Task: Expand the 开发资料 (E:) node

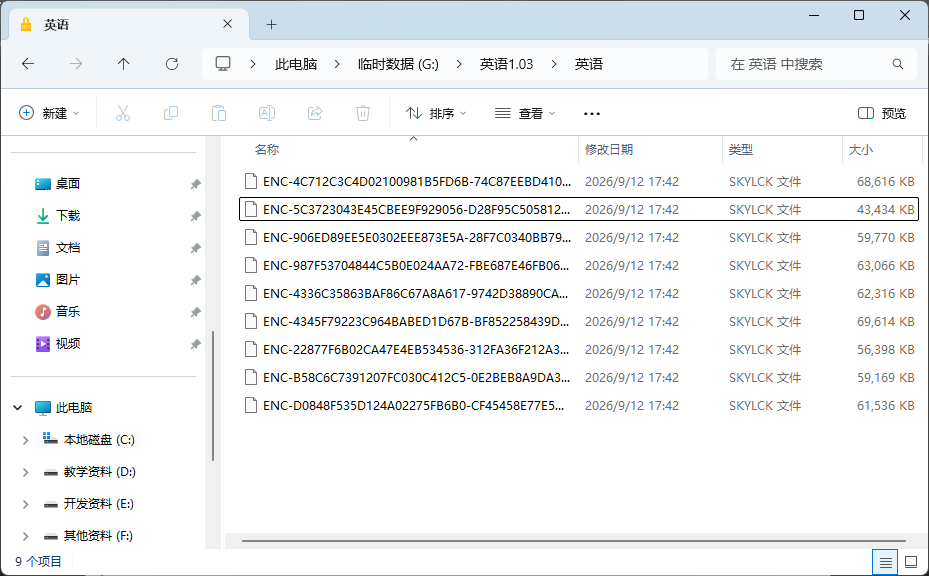Action: pyautogui.click(x=25, y=504)
